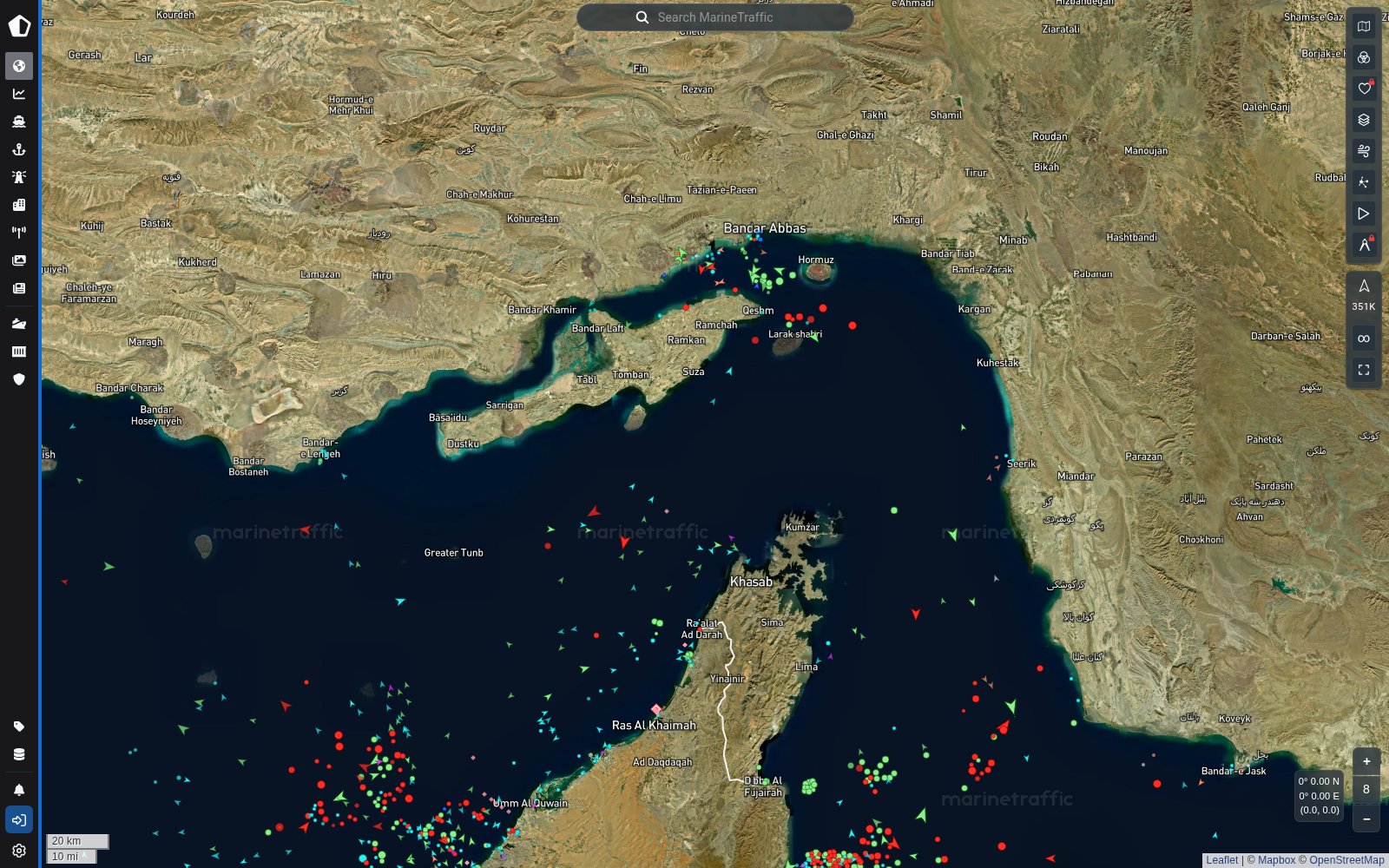Open the photos gallery sidebar icon
The width and height of the screenshot is (1389, 868).
click(x=19, y=260)
